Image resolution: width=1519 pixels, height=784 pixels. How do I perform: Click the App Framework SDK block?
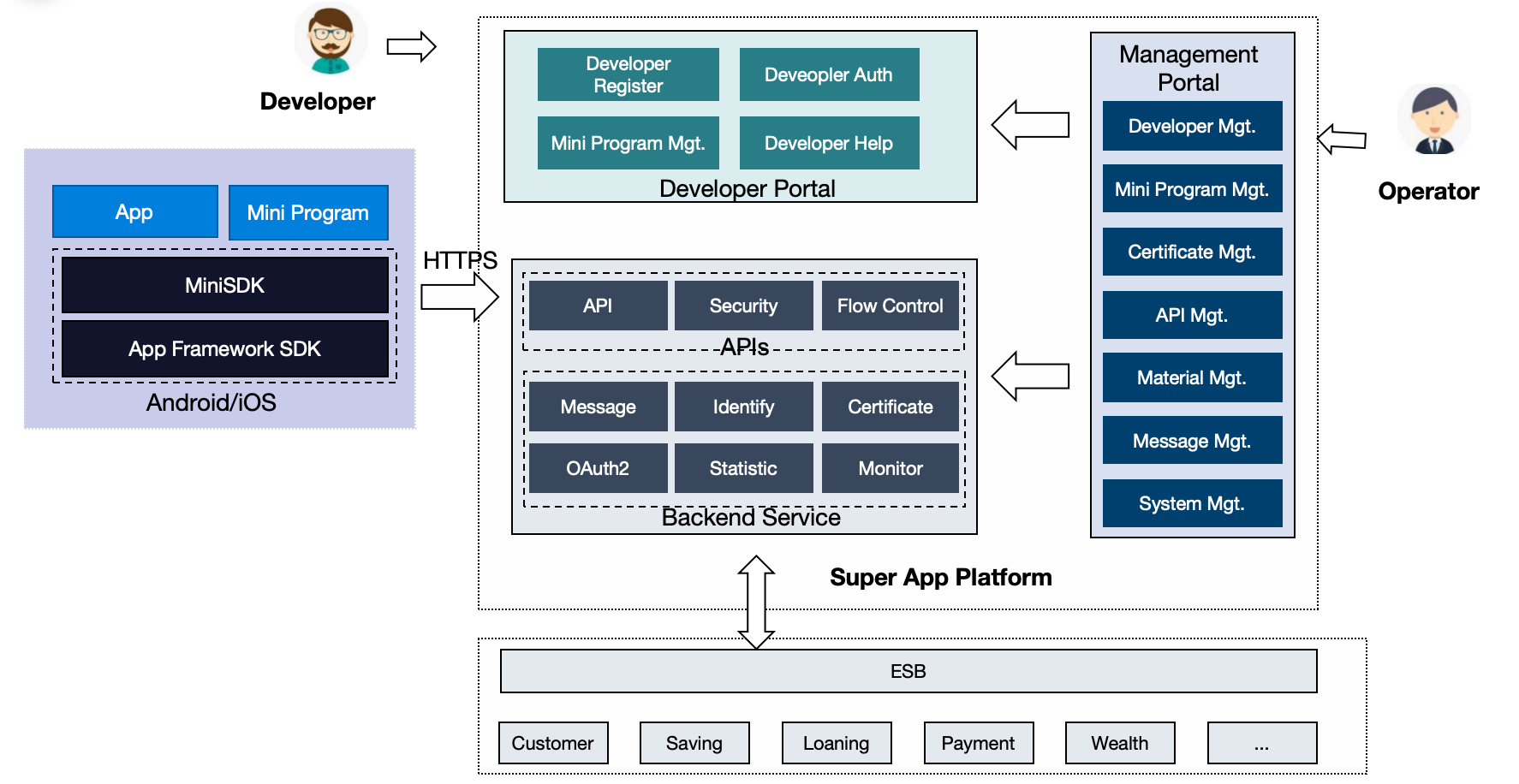[x=225, y=348]
